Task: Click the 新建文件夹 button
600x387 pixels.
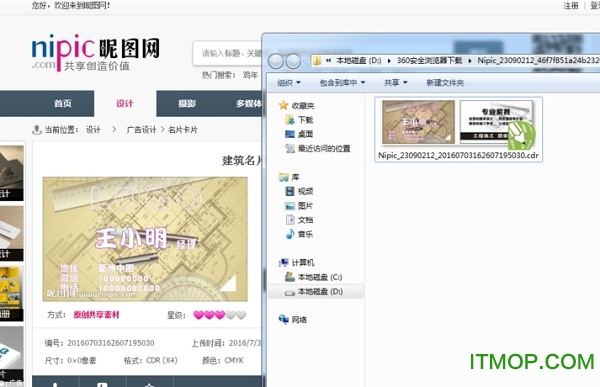Action: coord(445,82)
